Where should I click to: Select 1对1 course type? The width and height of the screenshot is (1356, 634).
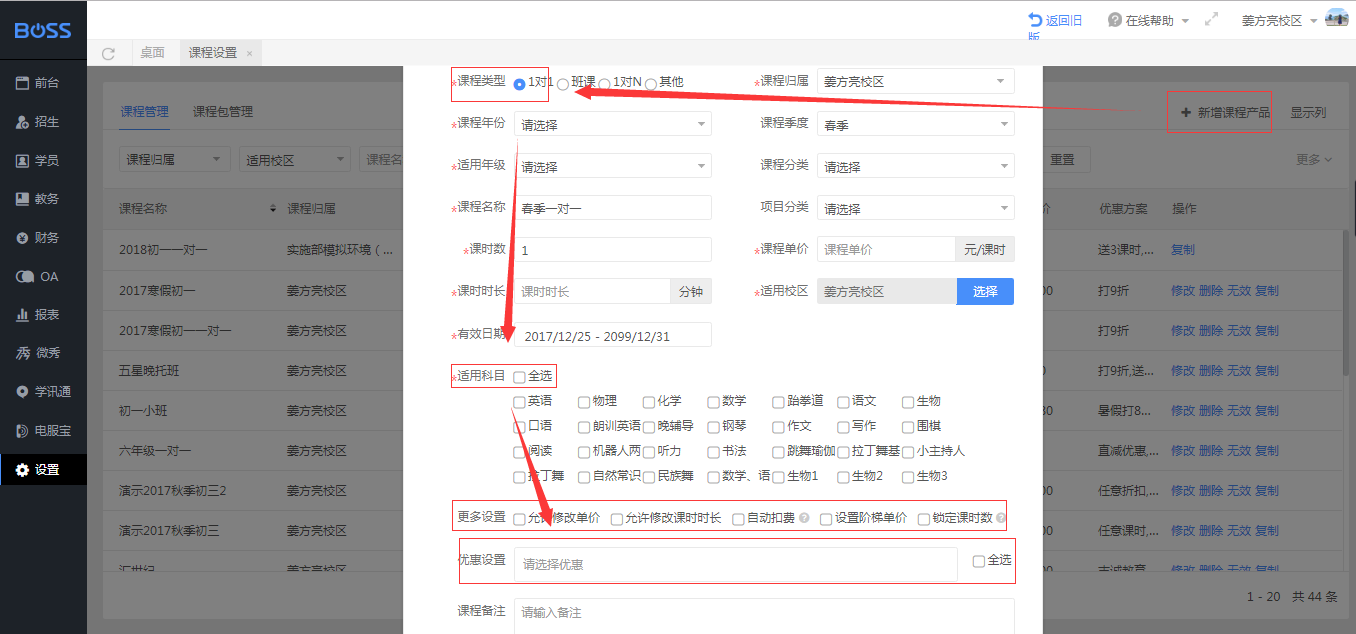click(x=519, y=84)
